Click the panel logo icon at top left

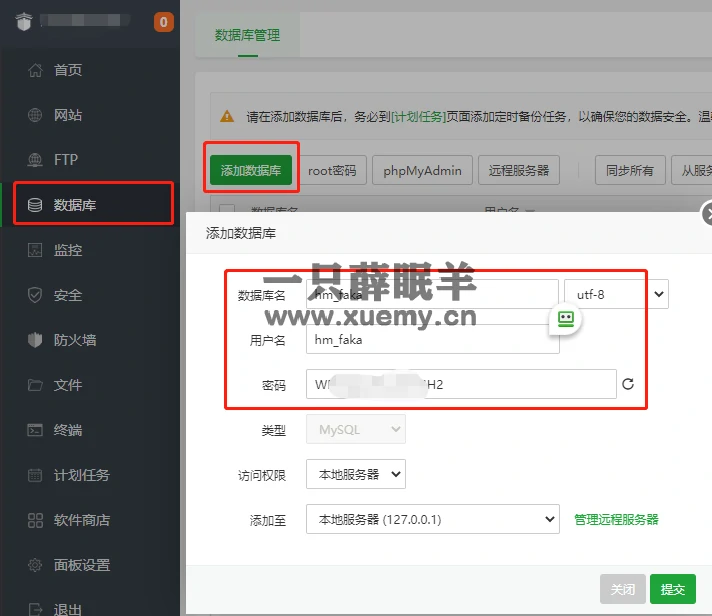click(x=24, y=21)
